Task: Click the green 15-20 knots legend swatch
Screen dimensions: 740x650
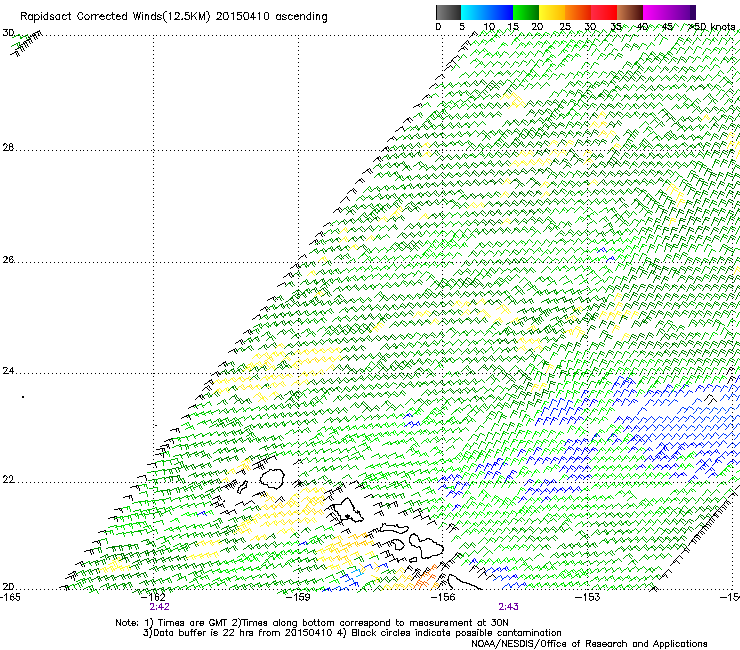Action: point(526,12)
